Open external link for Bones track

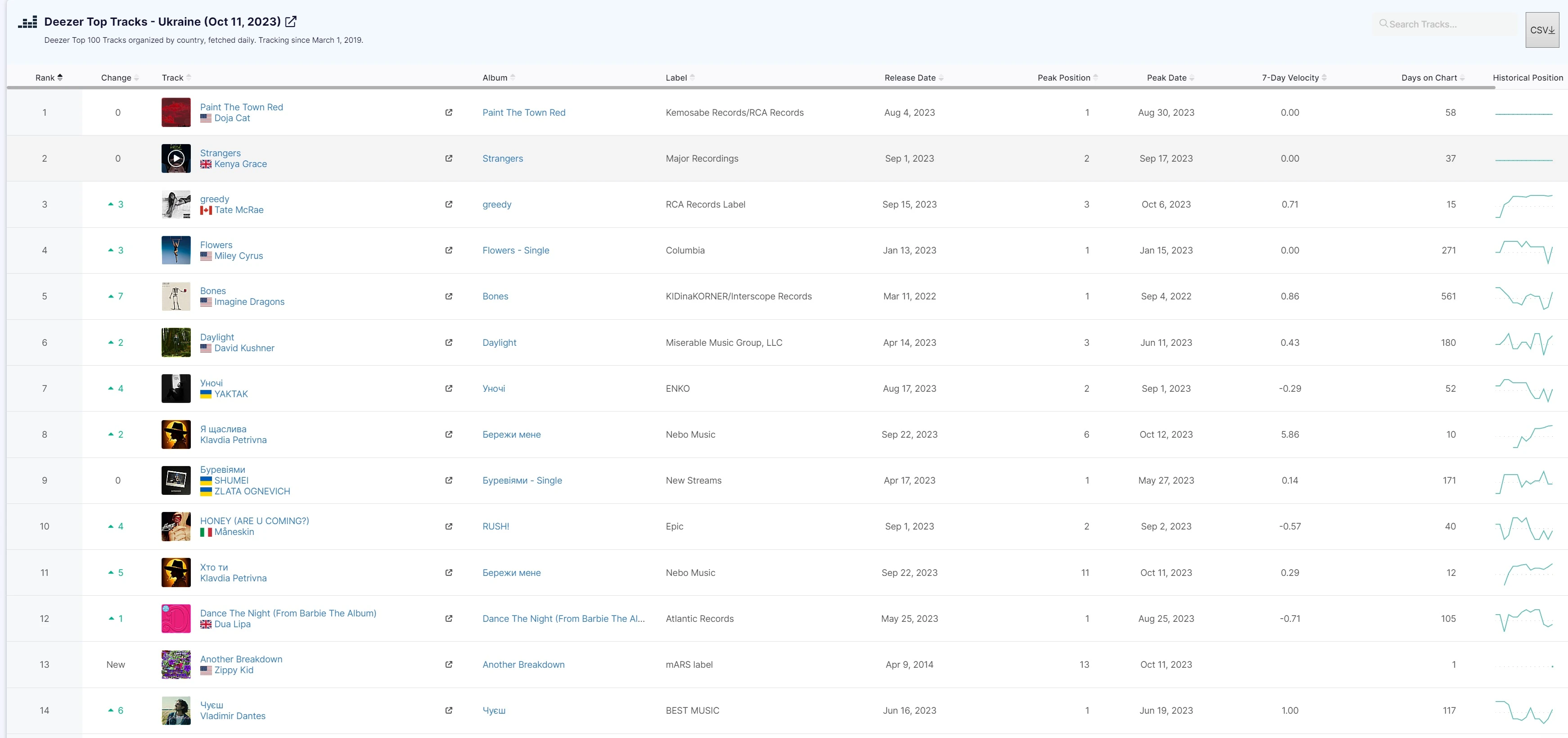tap(449, 297)
